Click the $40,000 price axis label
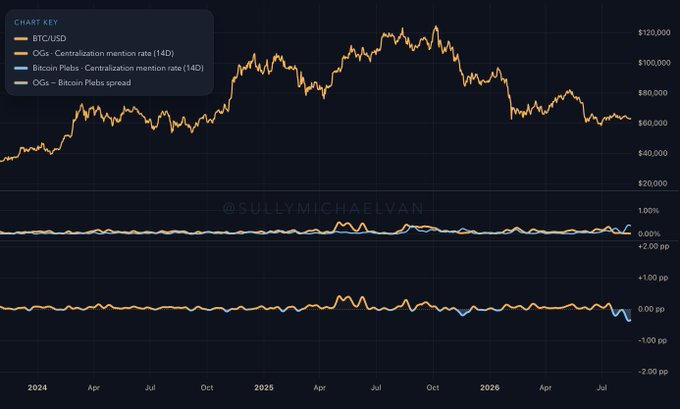 (653, 153)
